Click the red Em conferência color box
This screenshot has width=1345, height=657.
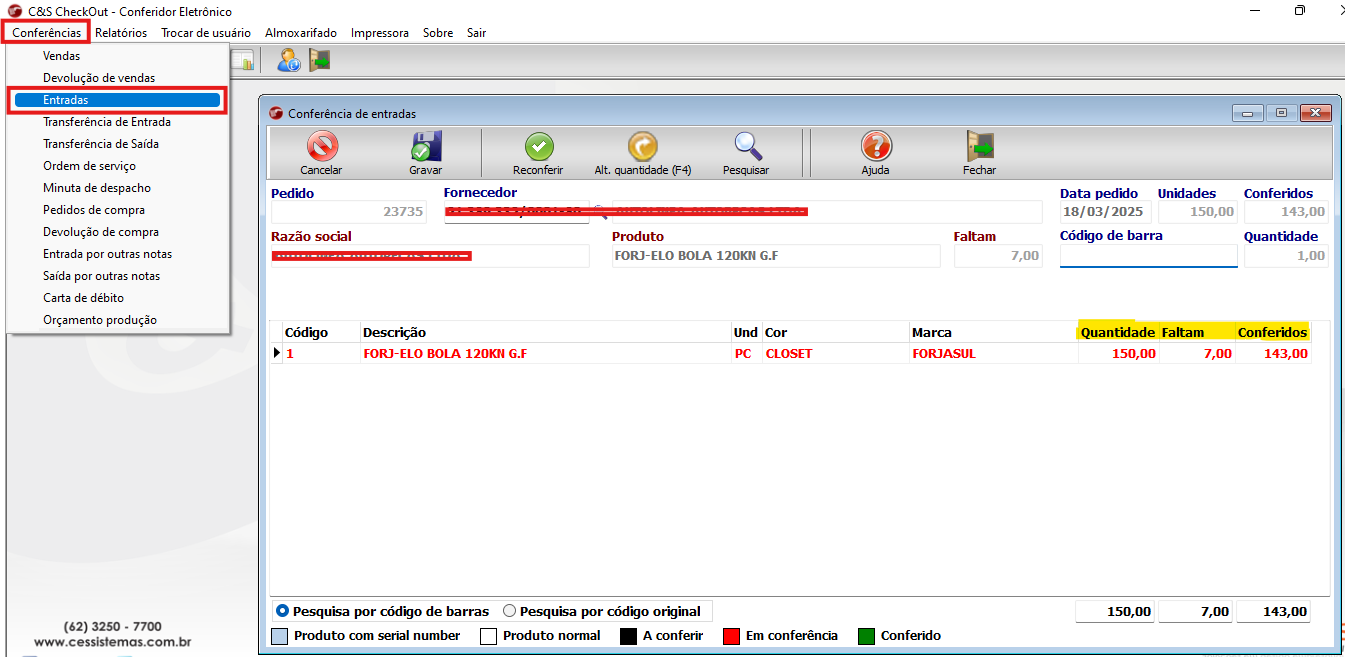click(x=730, y=636)
